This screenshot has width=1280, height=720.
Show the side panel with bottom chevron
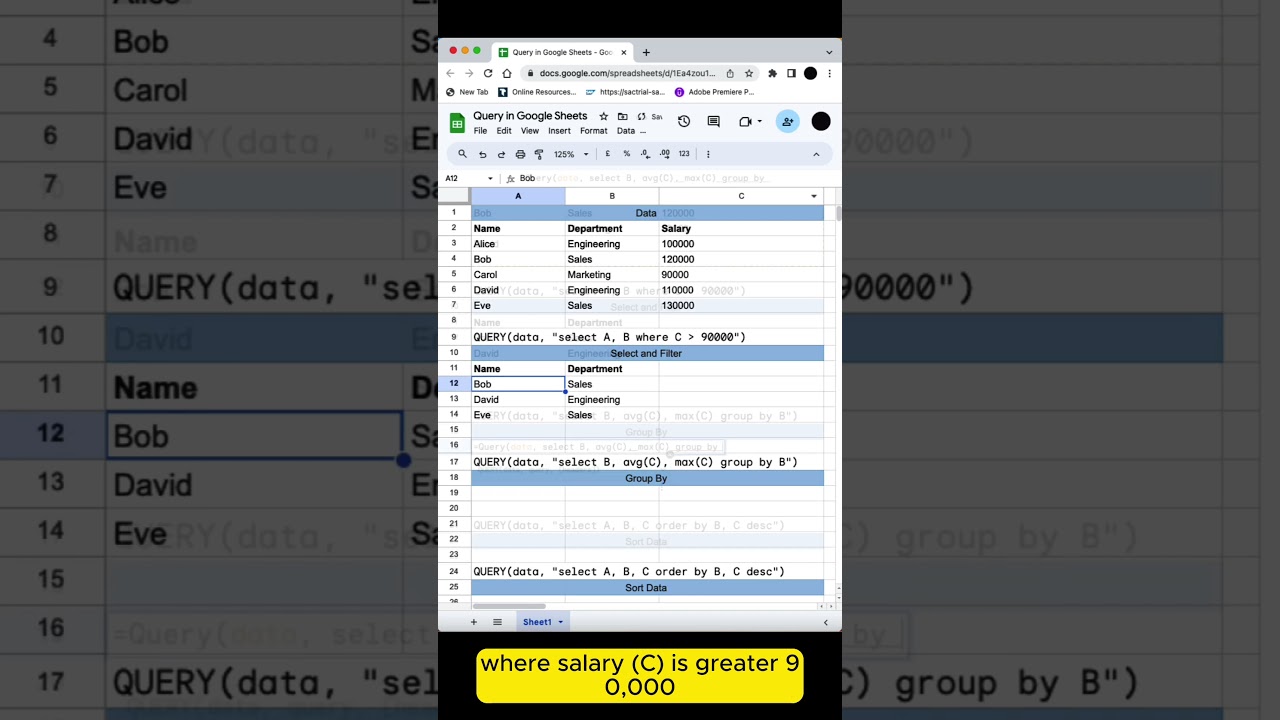(826, 622)
